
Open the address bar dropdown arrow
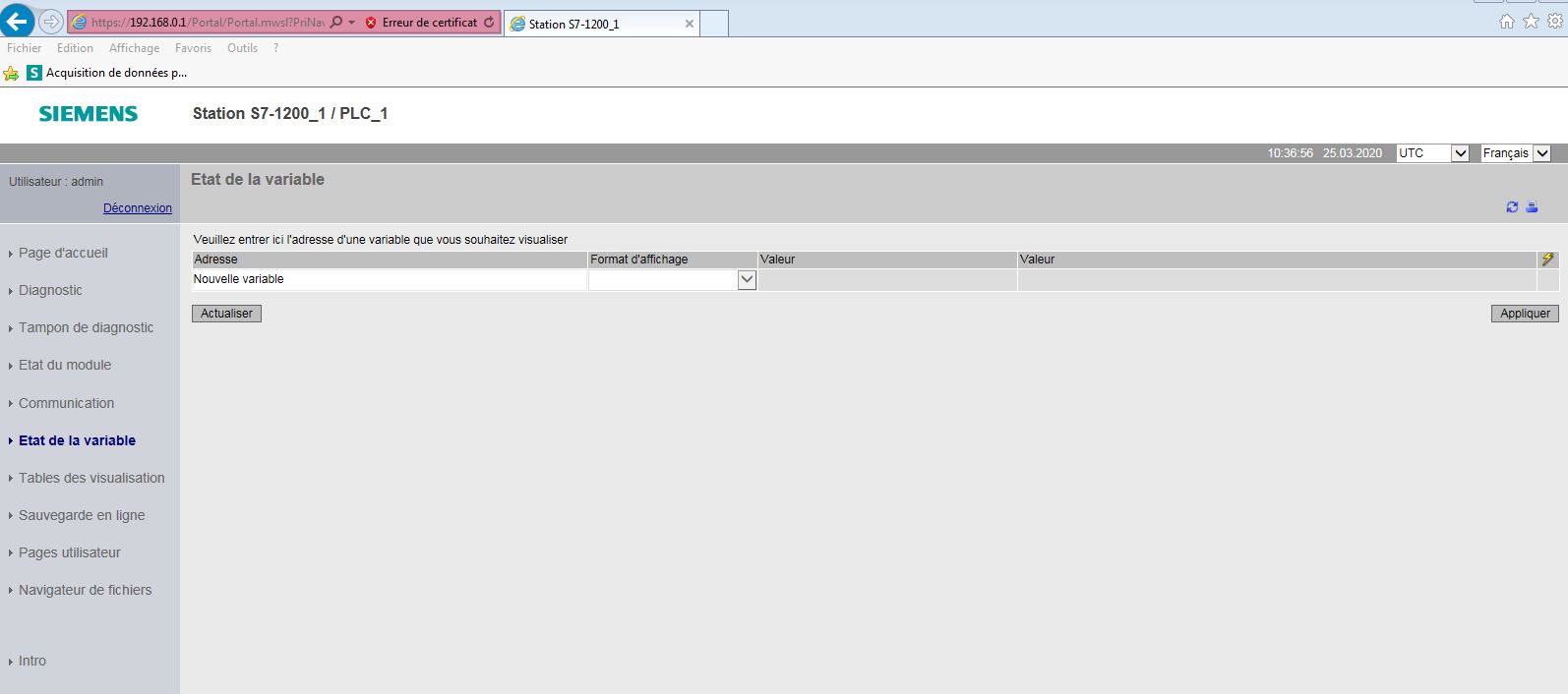352,23
